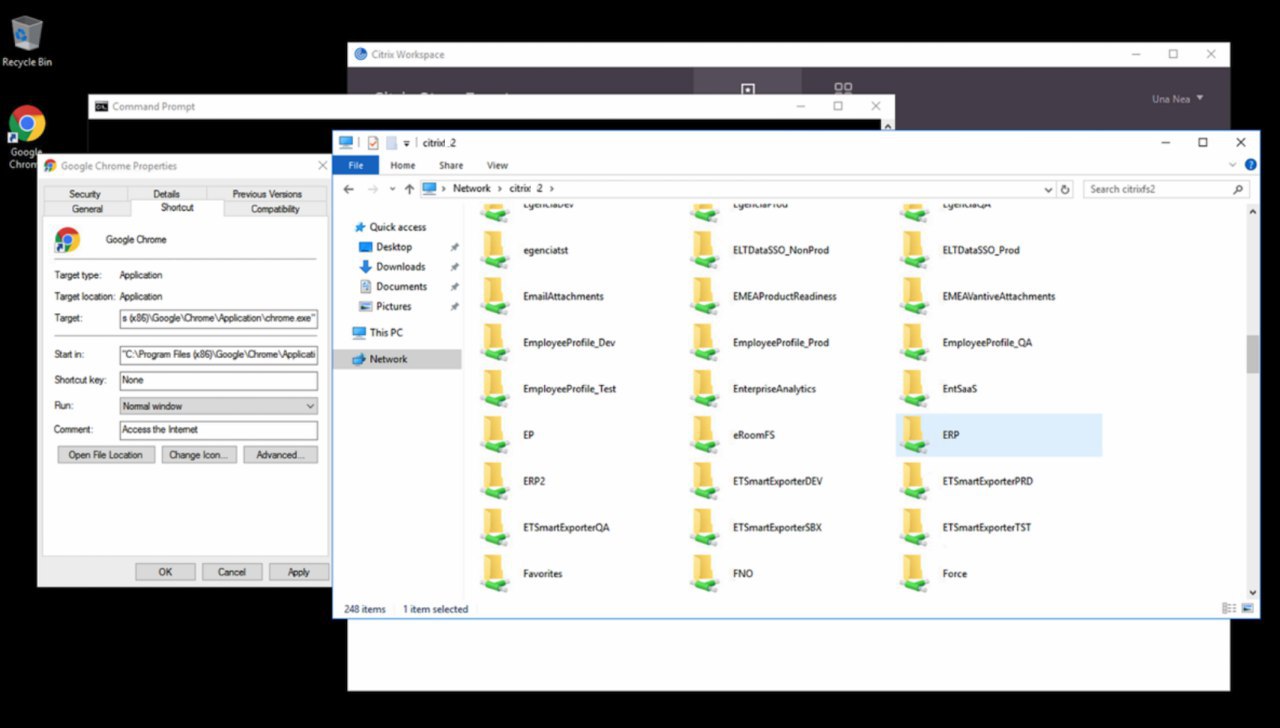Click the Shortcut key field
Image resolution: width=1280 pixels, height=728 pixels.
(218, 380)
